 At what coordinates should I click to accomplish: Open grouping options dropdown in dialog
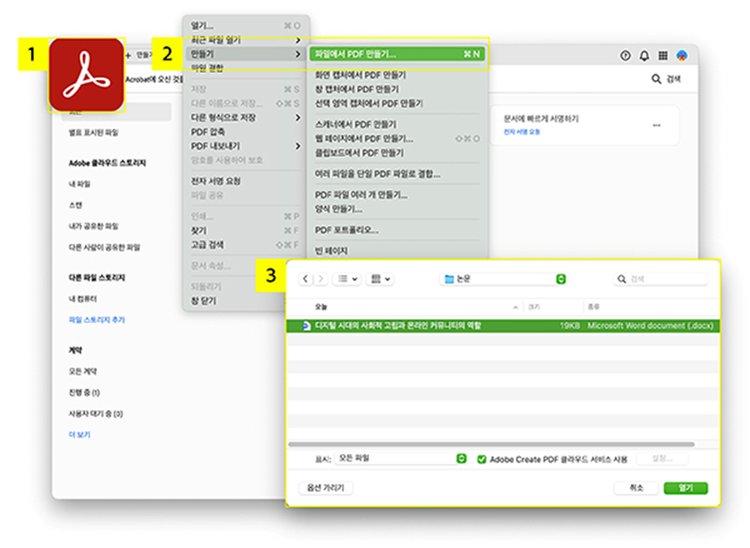click(x=381, y=279)
